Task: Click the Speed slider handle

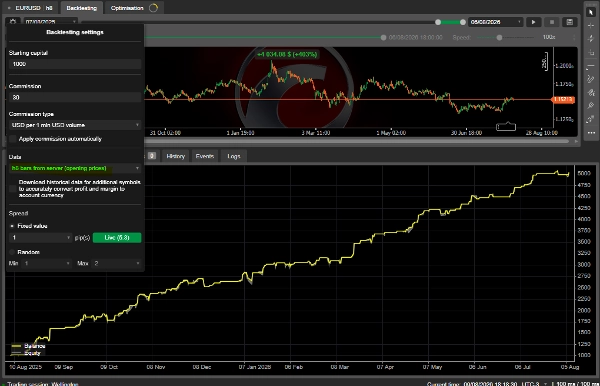Action: click(499, 37)
